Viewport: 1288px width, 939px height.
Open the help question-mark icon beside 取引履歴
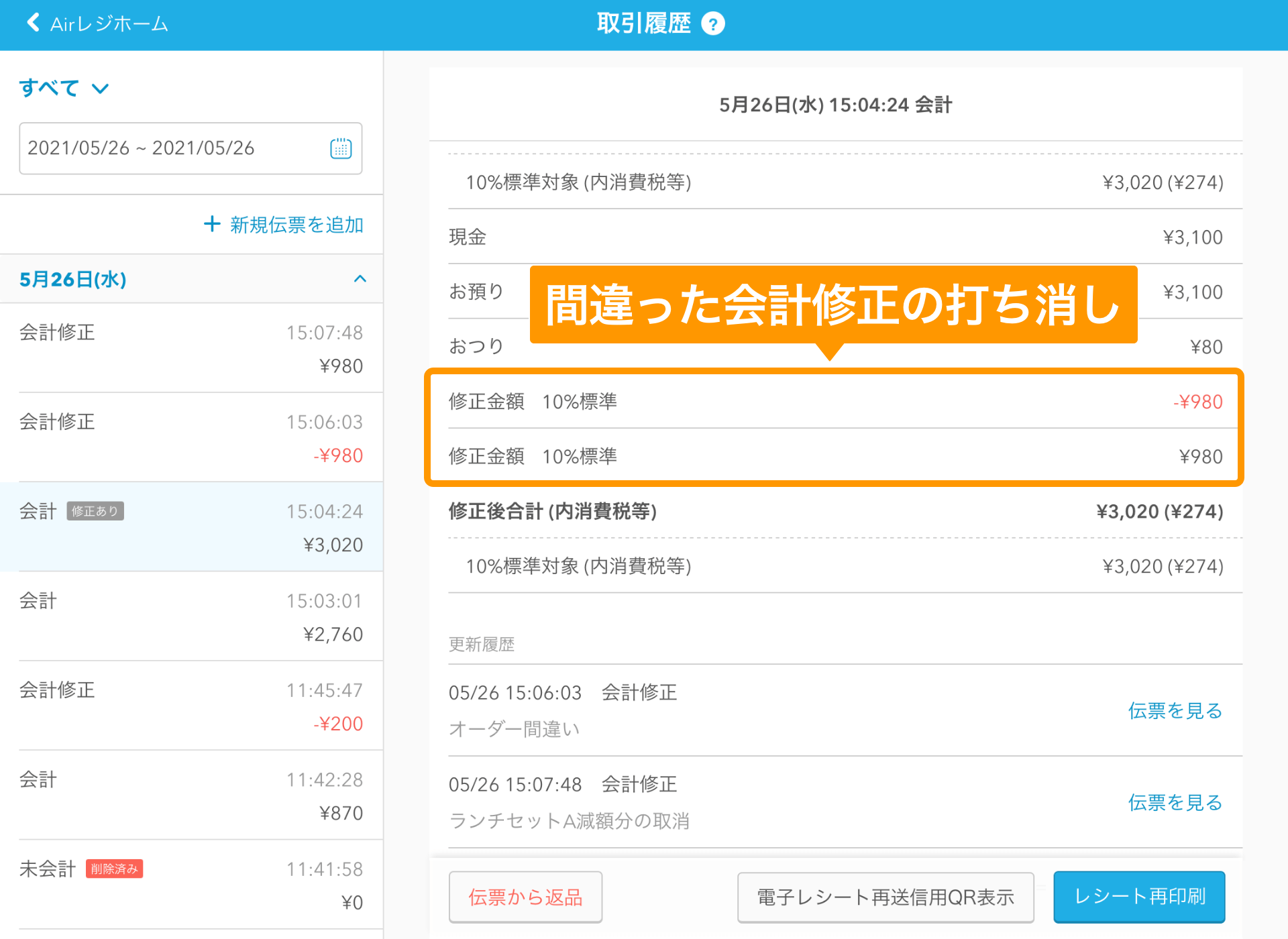tap(712, 24)
